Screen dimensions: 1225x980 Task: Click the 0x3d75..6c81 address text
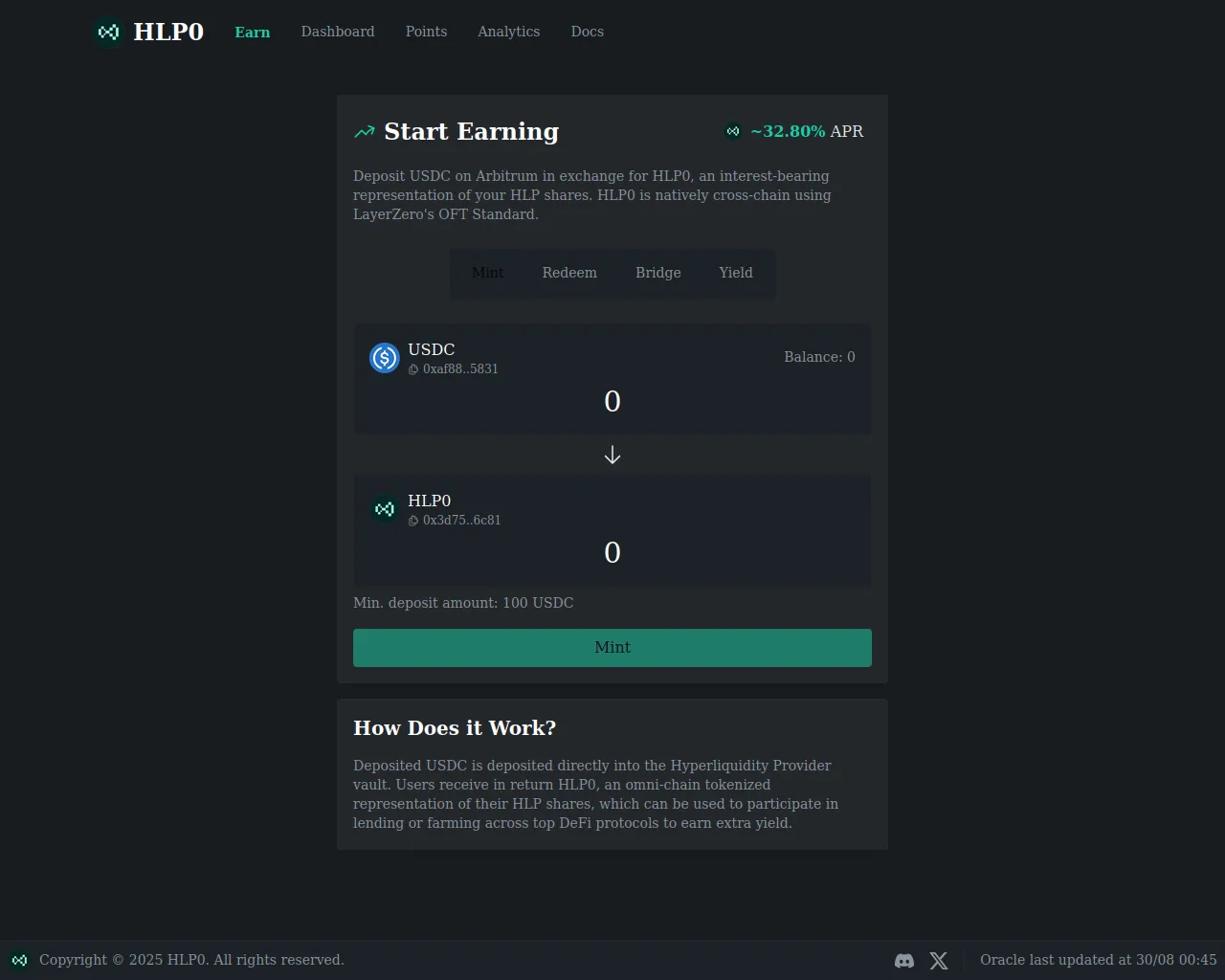click(462, 521)
